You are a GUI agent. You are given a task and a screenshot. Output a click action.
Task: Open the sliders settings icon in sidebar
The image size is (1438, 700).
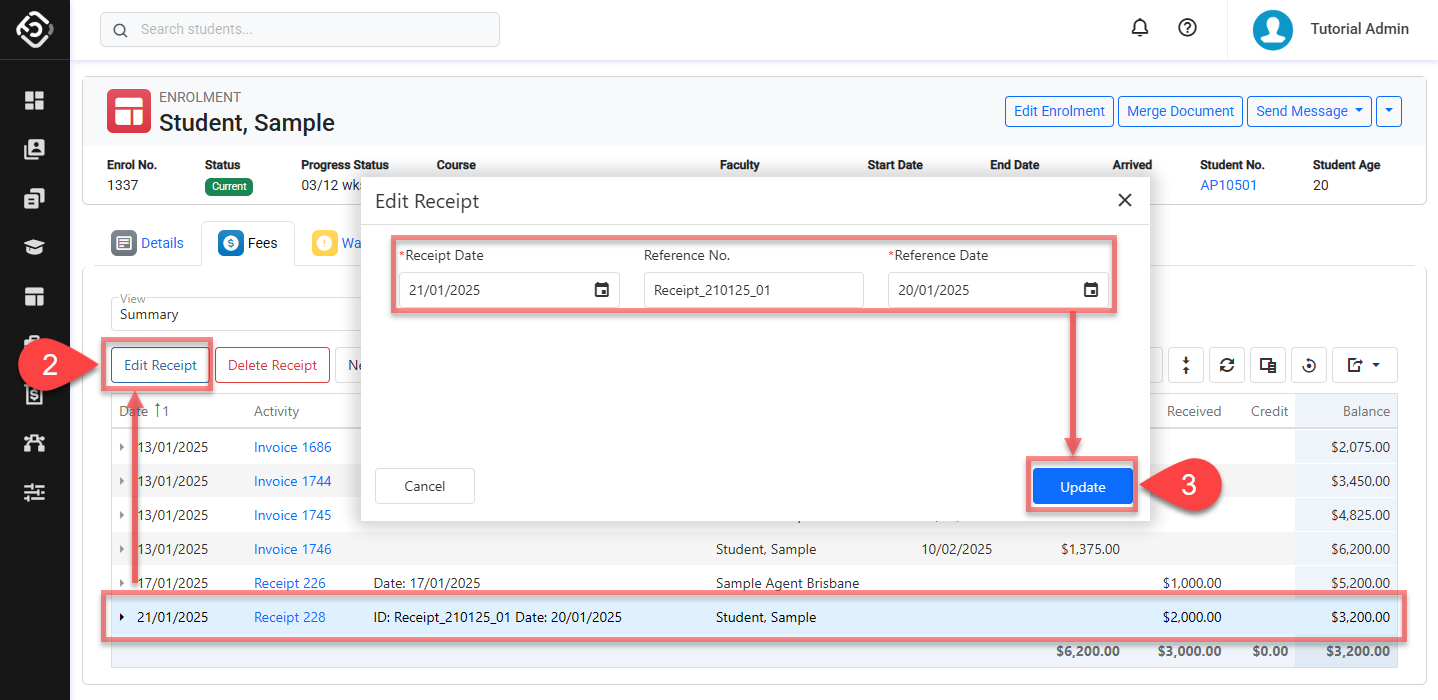point(35,492)
